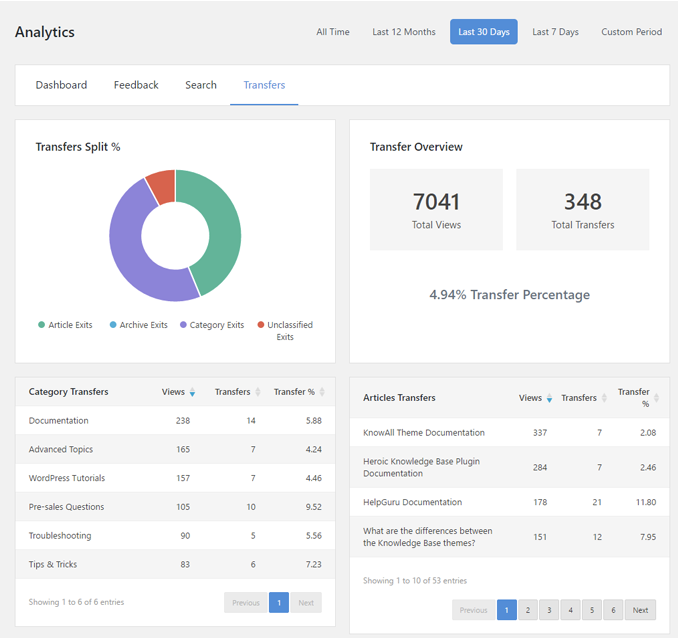Show All Time analytics

(x=333, y=32)
